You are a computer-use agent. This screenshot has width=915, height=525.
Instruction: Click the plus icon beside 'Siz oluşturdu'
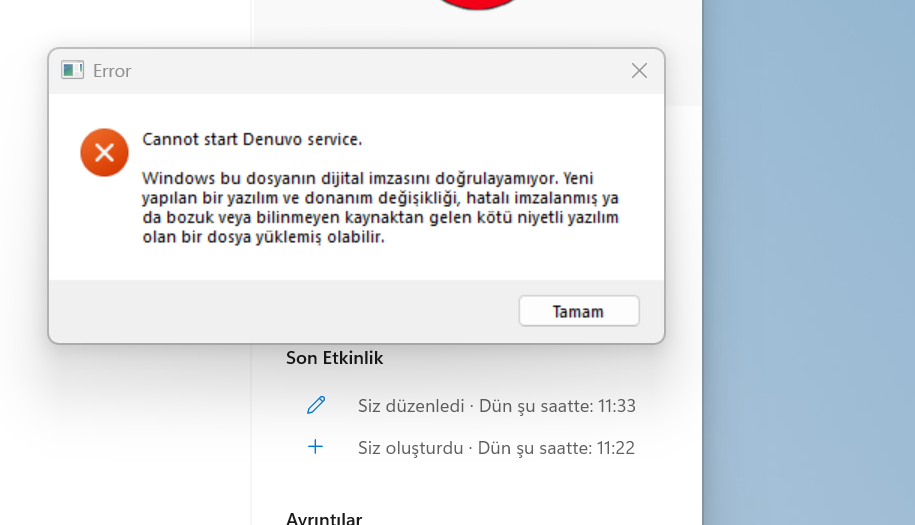point(315,447)
